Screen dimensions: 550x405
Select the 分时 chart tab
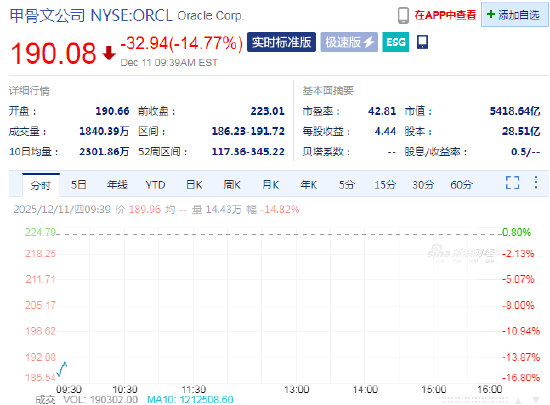pyautogui.click(x=41, y=185)
